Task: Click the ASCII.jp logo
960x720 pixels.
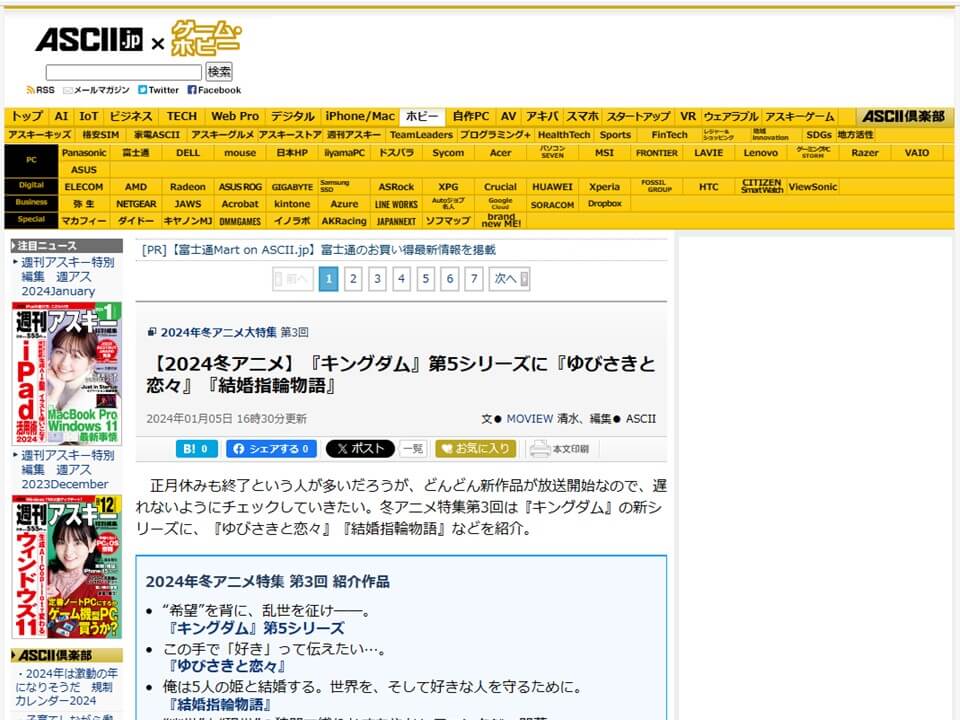Action: point(88,41)
